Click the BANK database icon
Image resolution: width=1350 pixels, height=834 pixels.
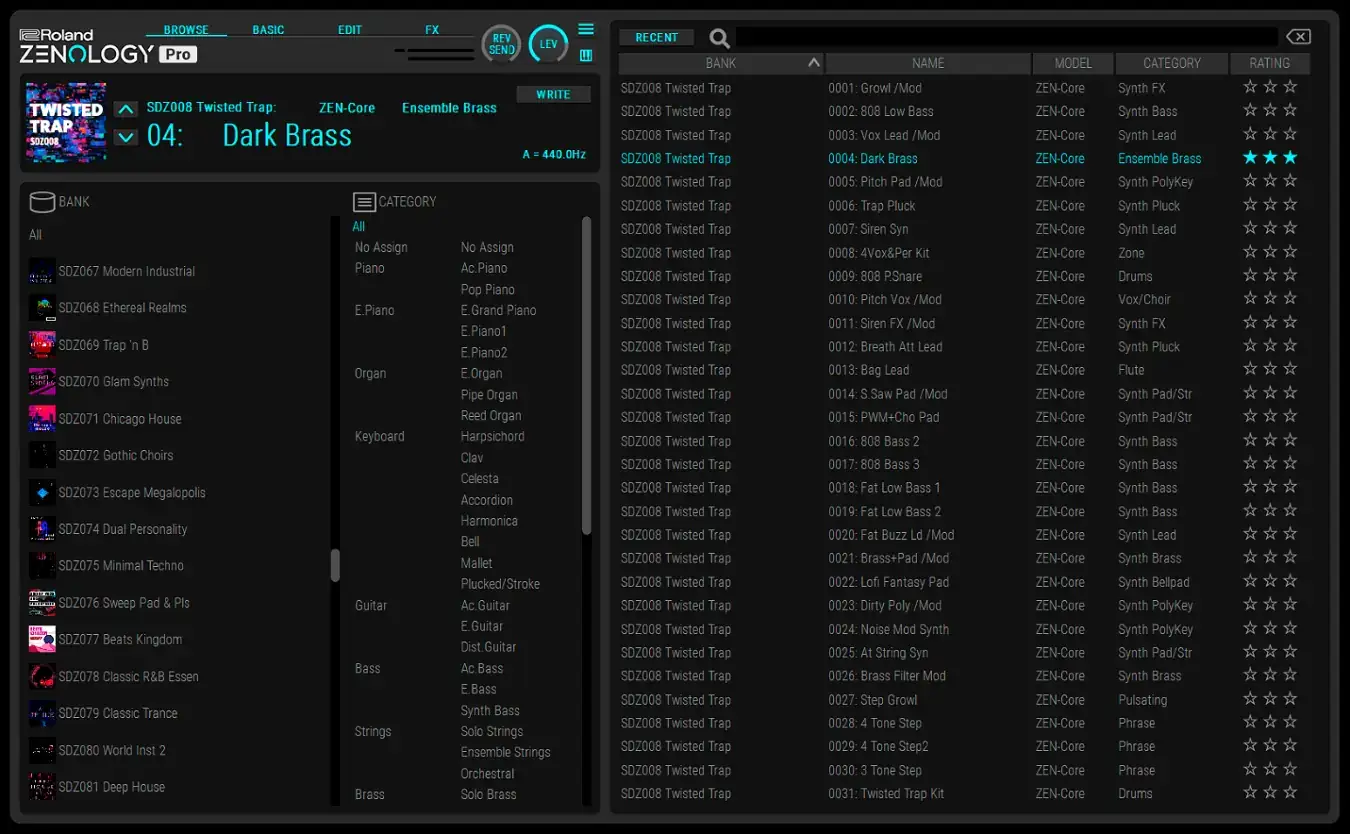(42, 202)
